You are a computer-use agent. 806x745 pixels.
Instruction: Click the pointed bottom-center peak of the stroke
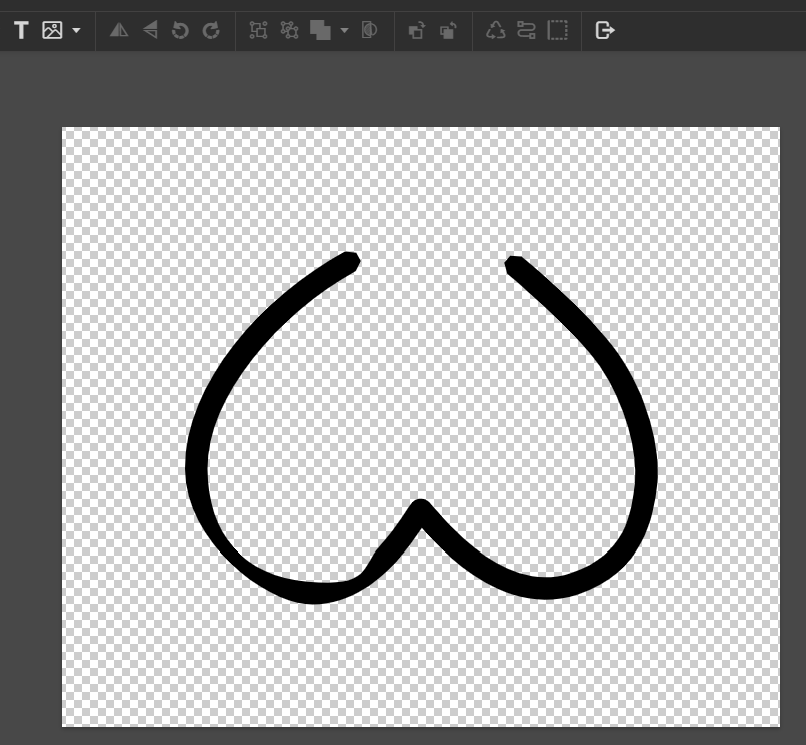point(421,508)
